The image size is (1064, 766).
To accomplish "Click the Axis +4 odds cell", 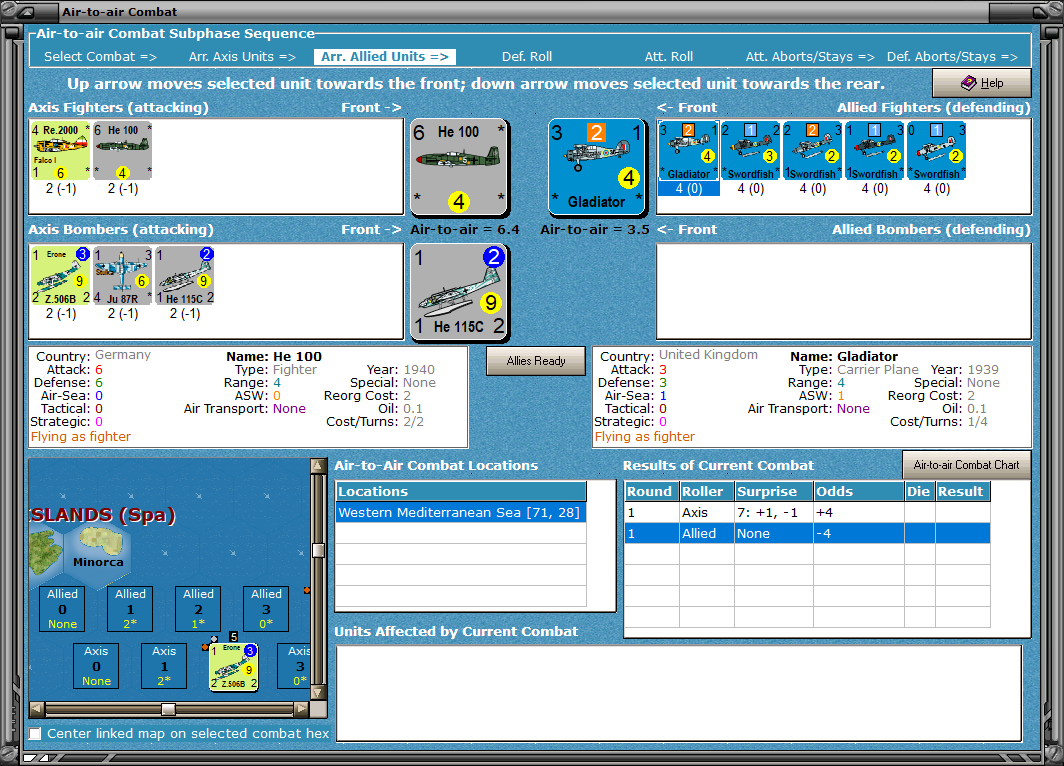I will tap(858, 513).
